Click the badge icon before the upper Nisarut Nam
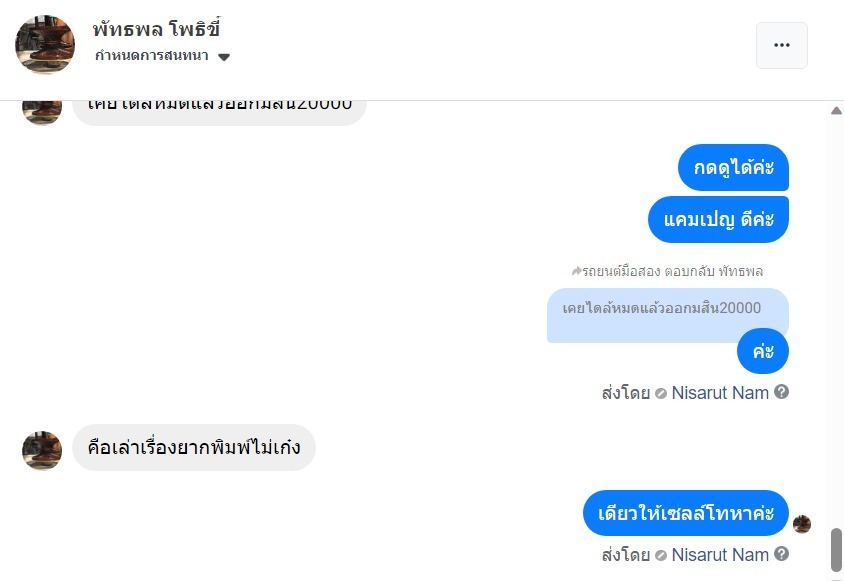 [661, 393]
